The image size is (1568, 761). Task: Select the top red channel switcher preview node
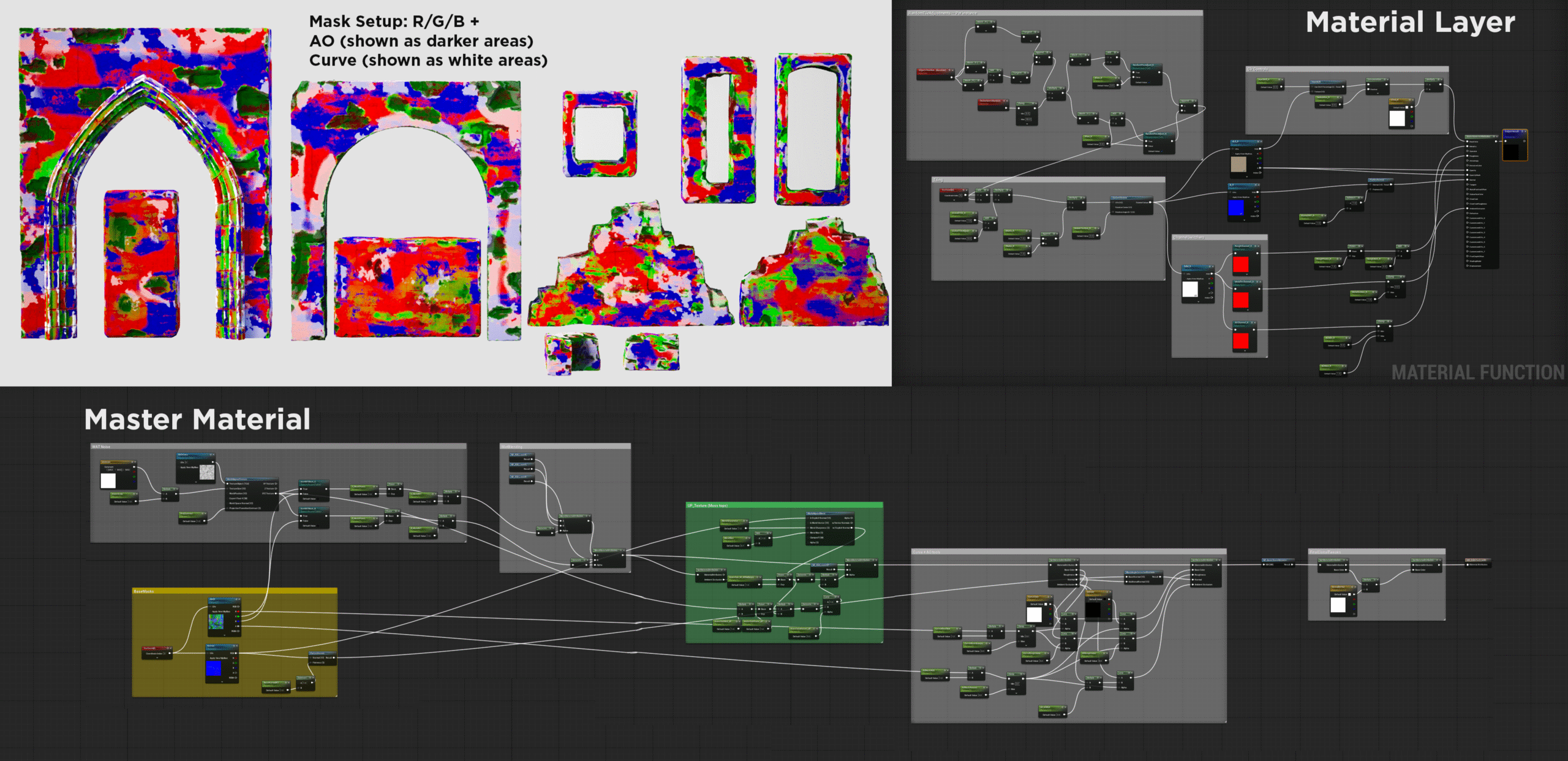click(1241, 264)
